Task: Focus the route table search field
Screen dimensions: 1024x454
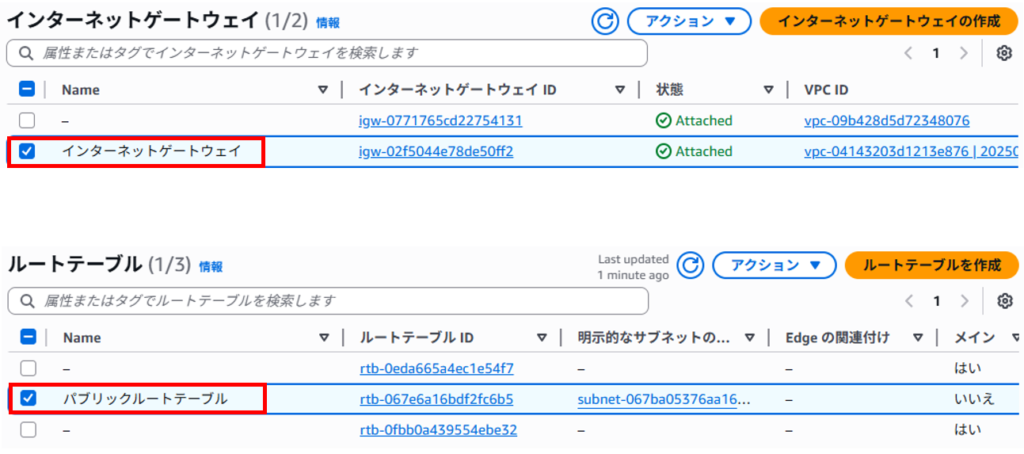Action: point(328,300)
